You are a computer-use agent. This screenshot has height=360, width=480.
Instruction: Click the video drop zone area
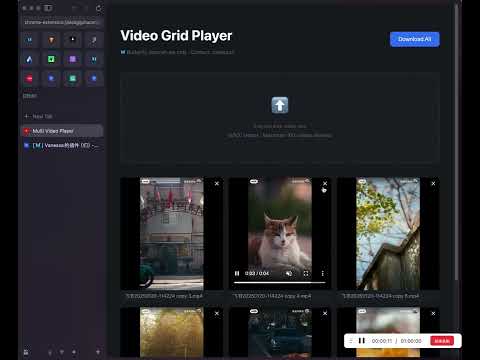click(x=280, y=118)
